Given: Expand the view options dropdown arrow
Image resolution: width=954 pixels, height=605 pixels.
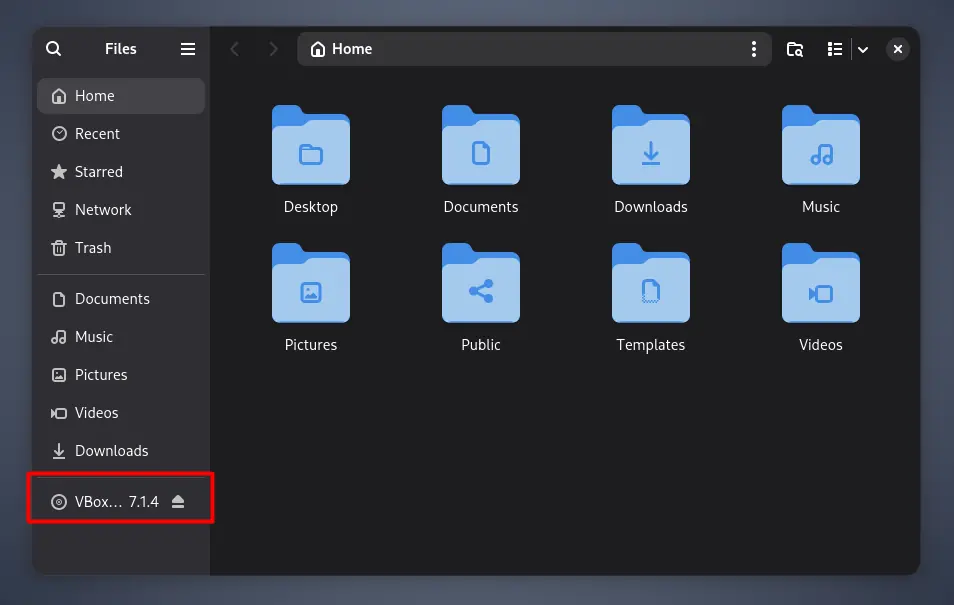Looking at the screenshot, I should pyautogui.click(x=863, y=49).
